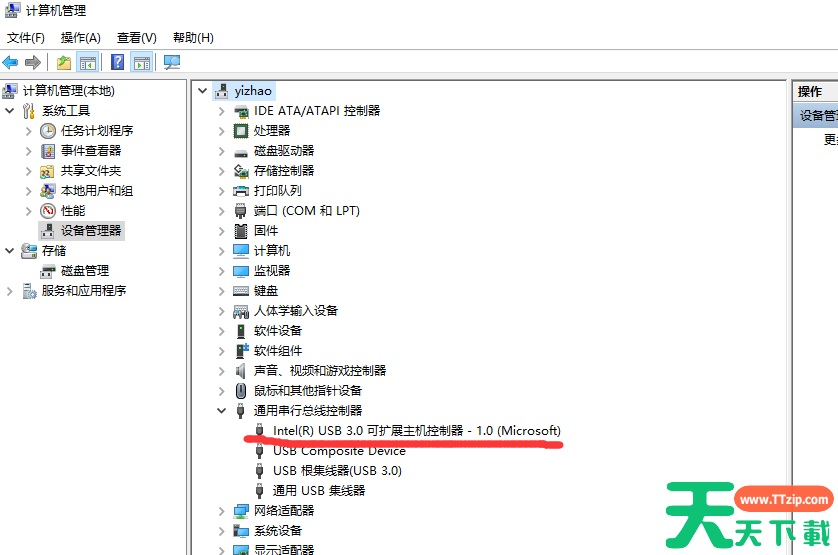Click the Processors chip icon
Image resolution: width=838 pixels, height=555 pixels.
click(x=241, y=131)
